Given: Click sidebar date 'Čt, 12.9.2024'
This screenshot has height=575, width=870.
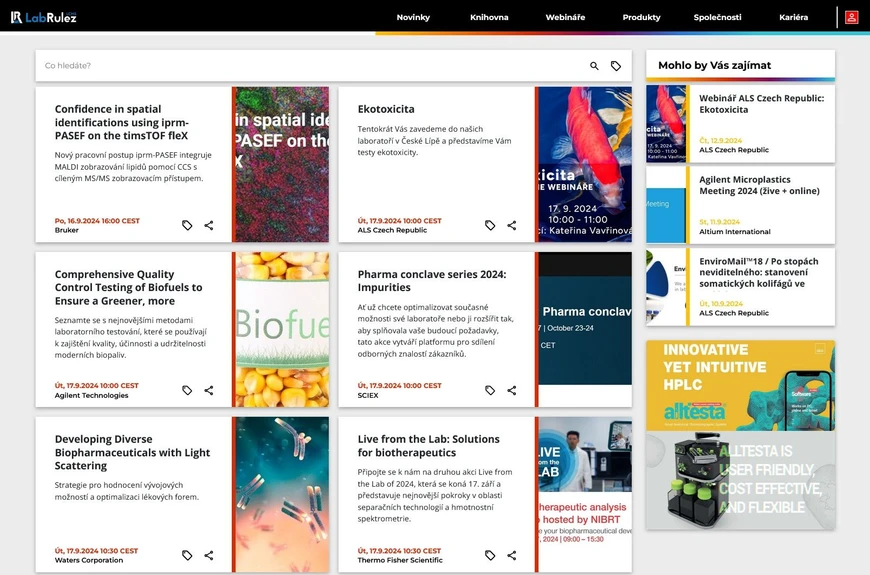Looking at the screenshot, I should point(720,140).
